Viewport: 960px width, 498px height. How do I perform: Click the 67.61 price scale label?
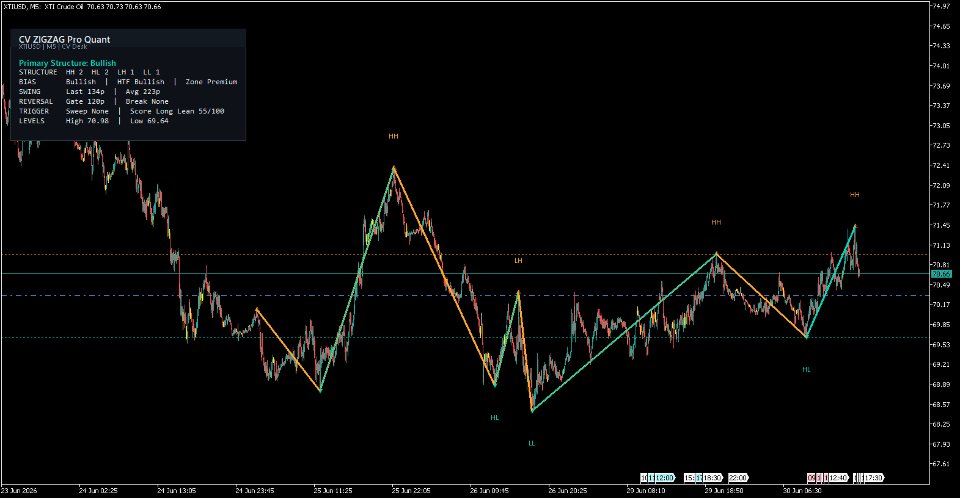click(941, 464)
